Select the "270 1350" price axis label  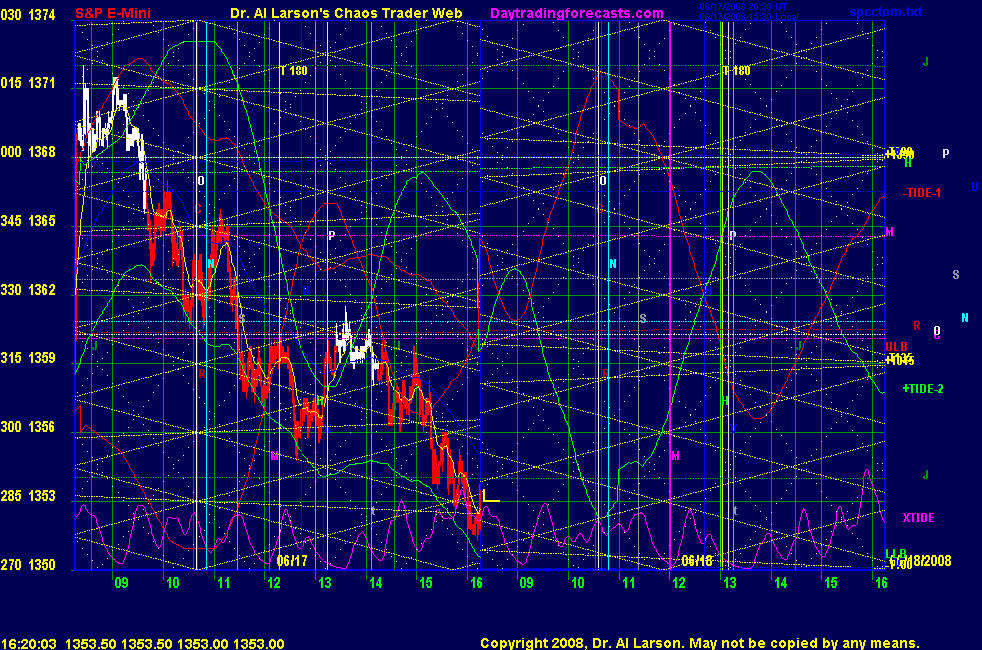[x=28, y=565]
